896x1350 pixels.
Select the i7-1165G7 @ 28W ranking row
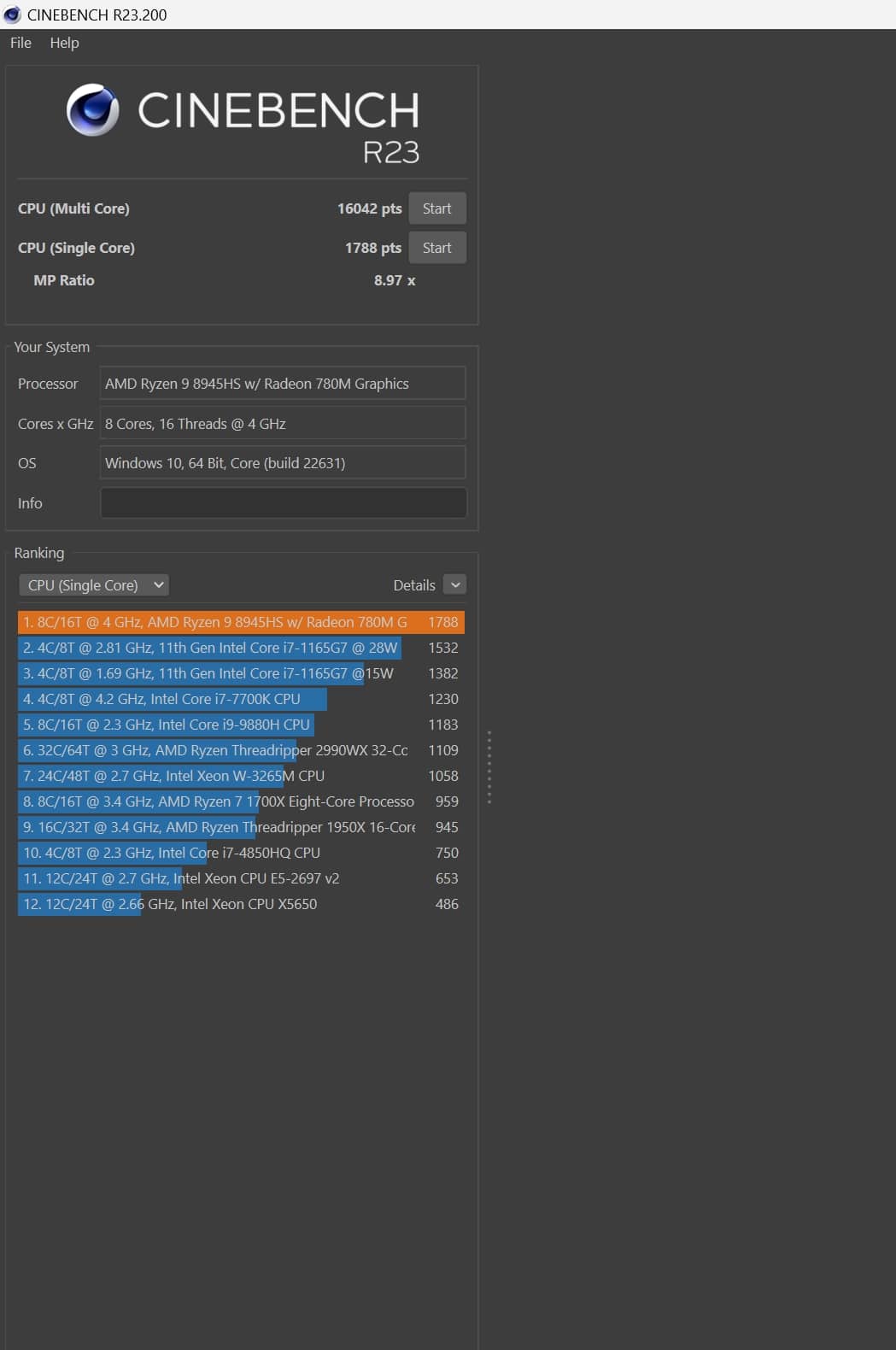click(241, 648)
